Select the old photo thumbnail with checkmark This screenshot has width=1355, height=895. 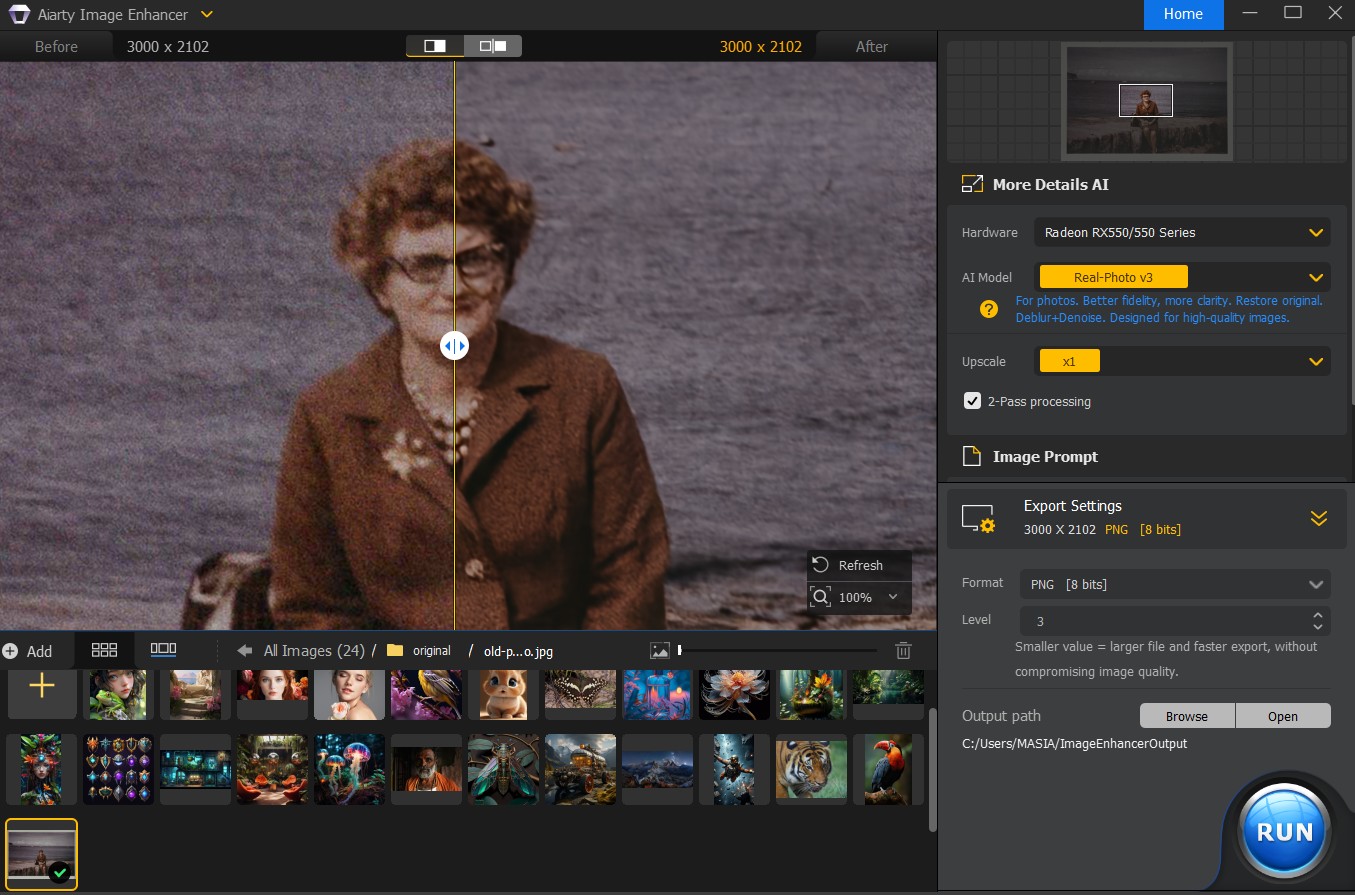(x=41, y=855)
